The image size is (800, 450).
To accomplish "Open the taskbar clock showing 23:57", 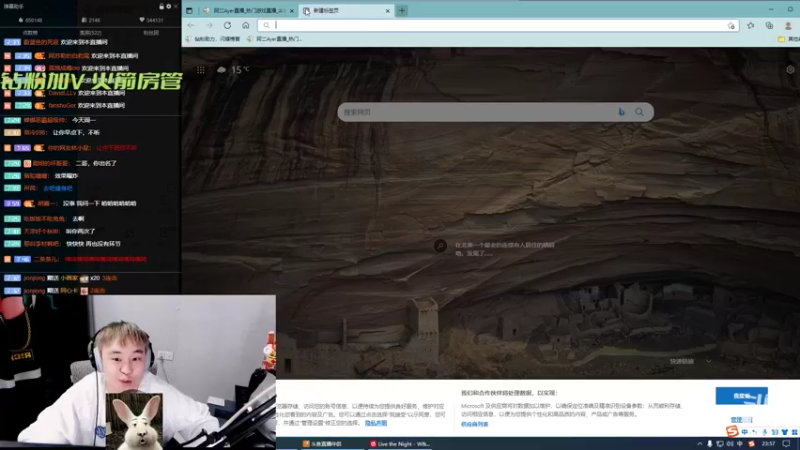I will click(x=769, y=444).
